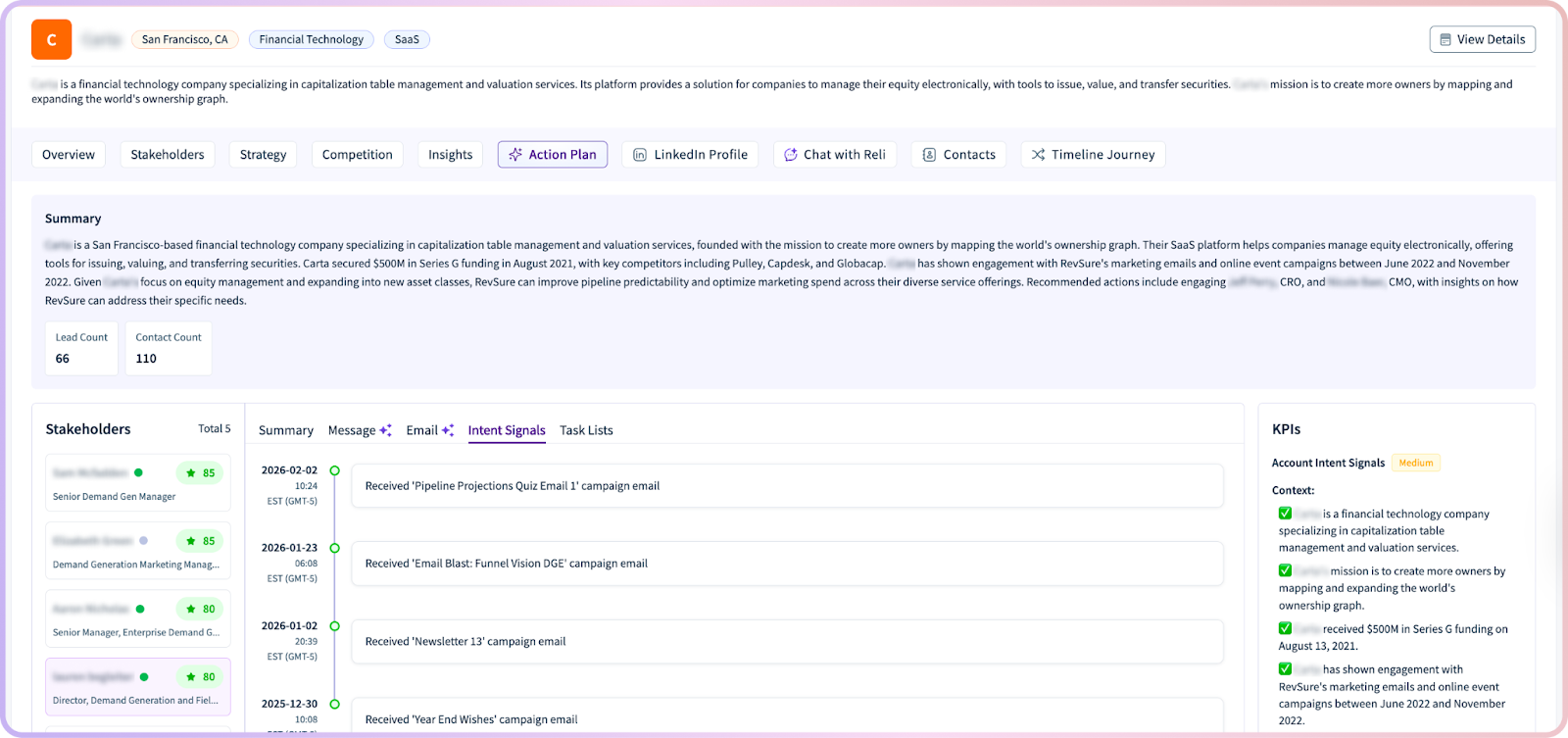Click checkmark beside engagement with RevSure's emails
Screen dimensions: 1568x738
pyautogui.click(x=1285, y=668)
